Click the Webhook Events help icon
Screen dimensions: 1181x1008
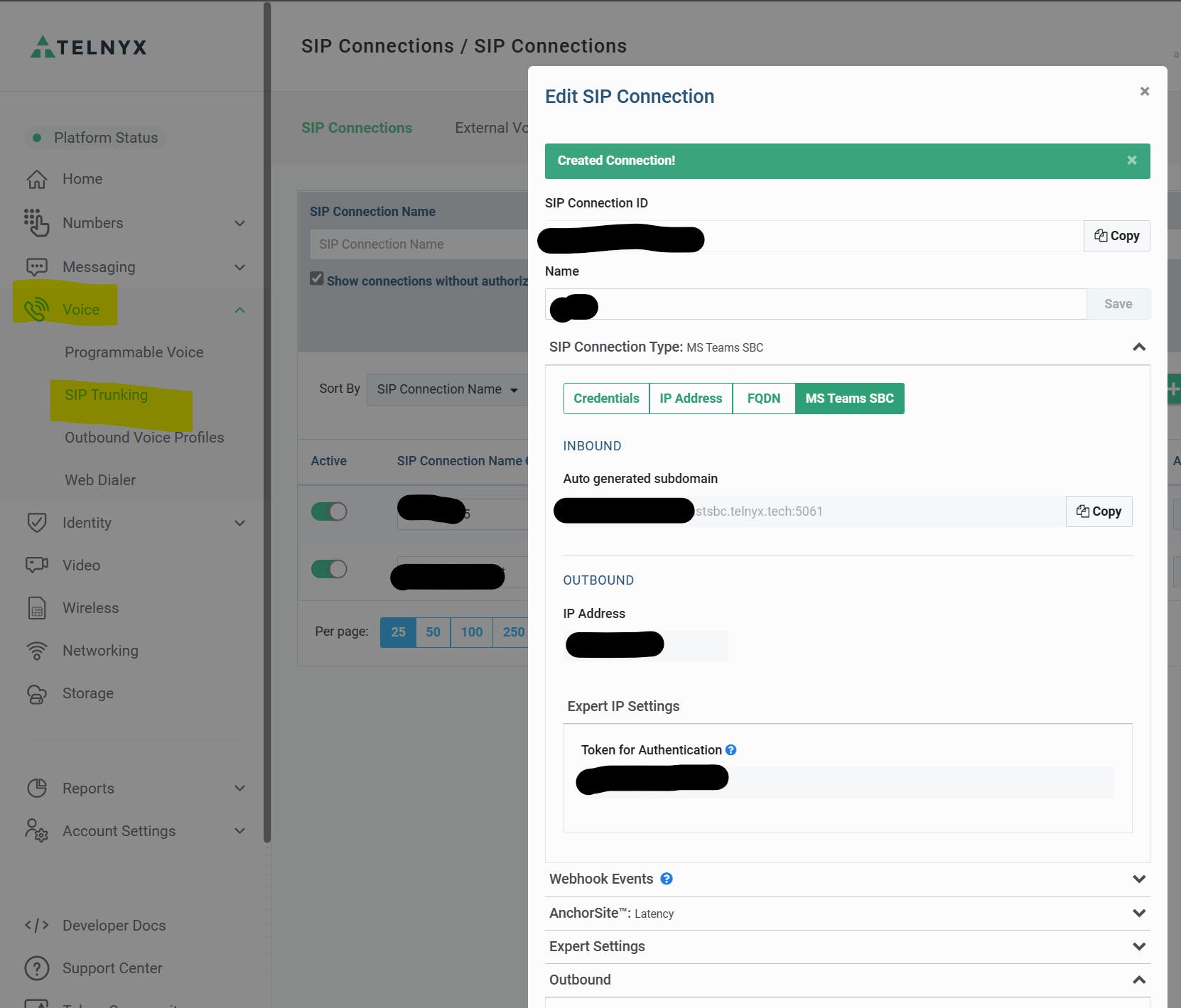click(667, 879)
